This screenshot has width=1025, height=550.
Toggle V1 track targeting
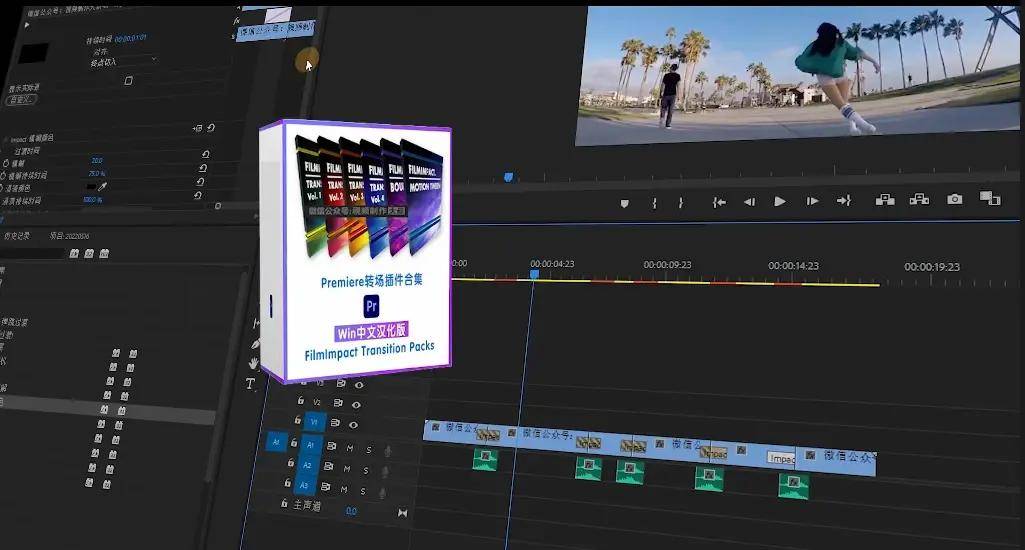(314, 422)
